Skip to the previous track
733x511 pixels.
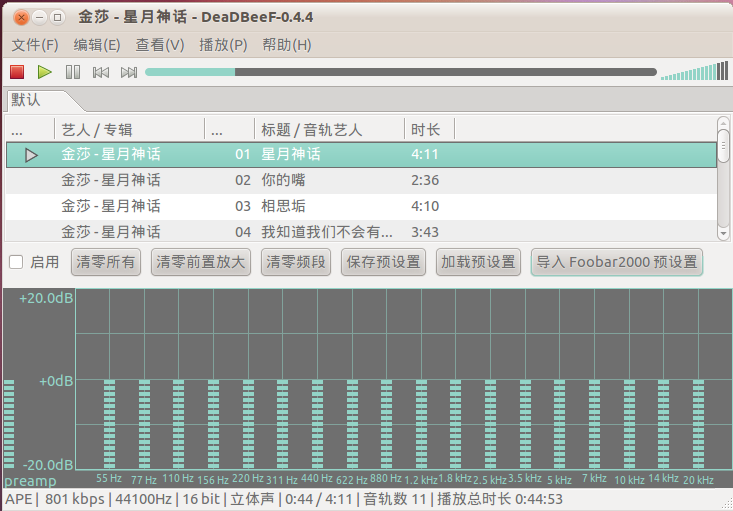[101, 72]
